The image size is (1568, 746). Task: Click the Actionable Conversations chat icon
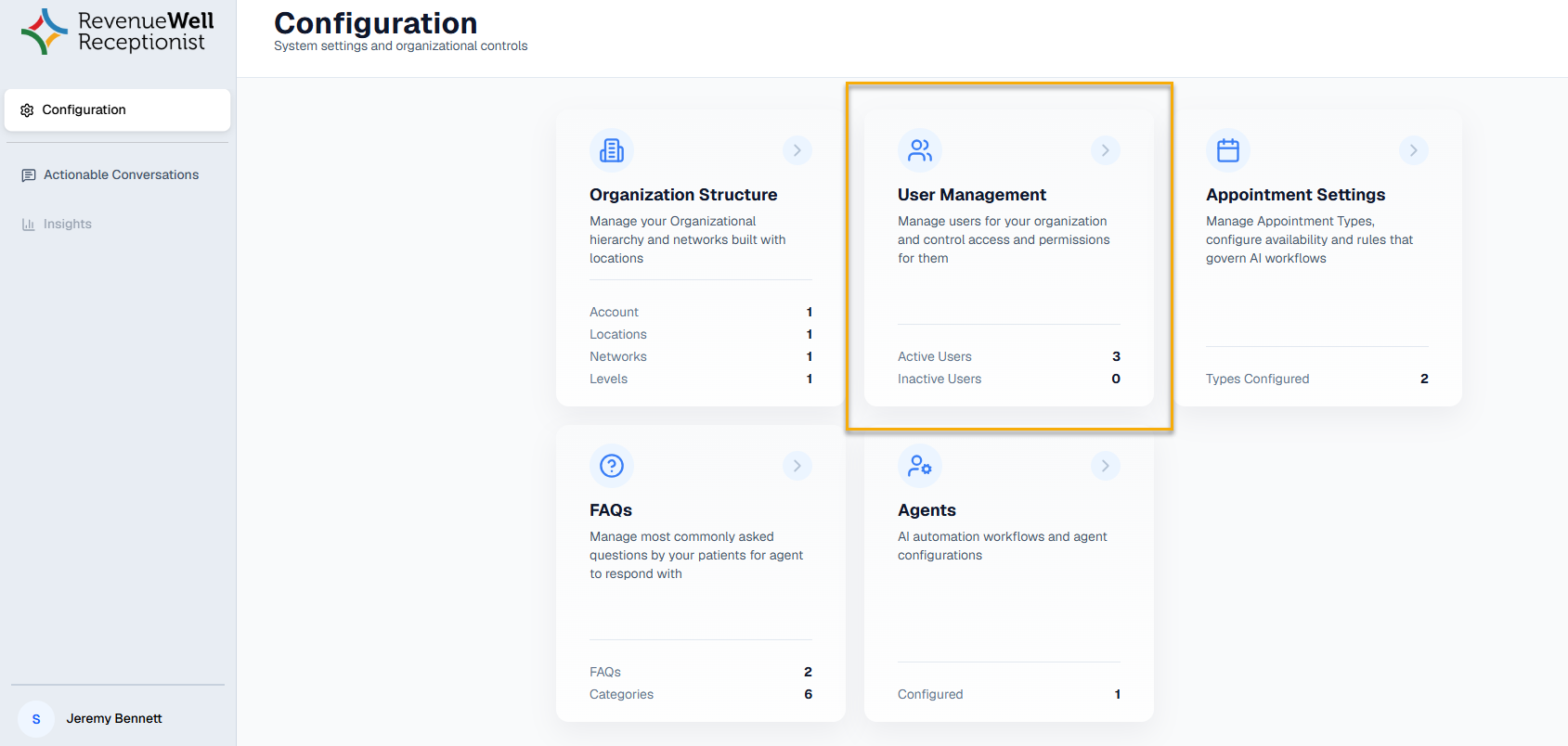[x=29, y=175]
